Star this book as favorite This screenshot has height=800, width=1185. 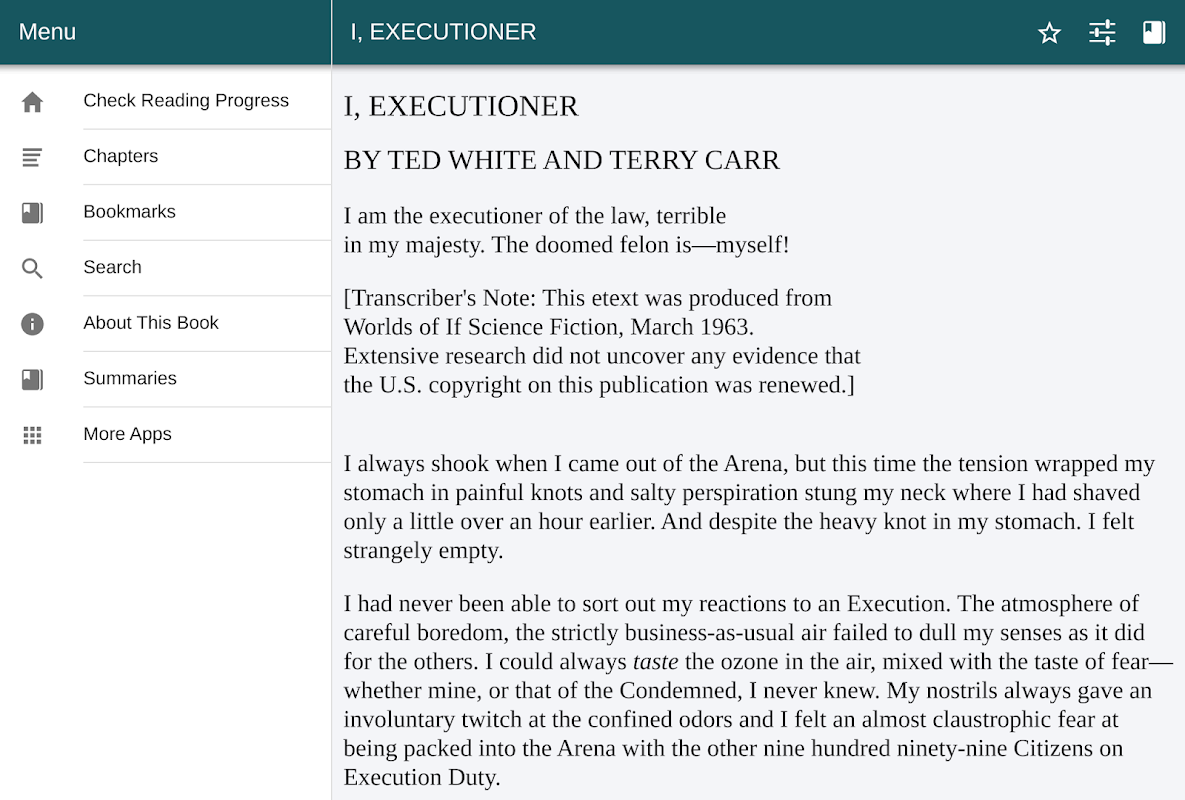coord(1049,33)
